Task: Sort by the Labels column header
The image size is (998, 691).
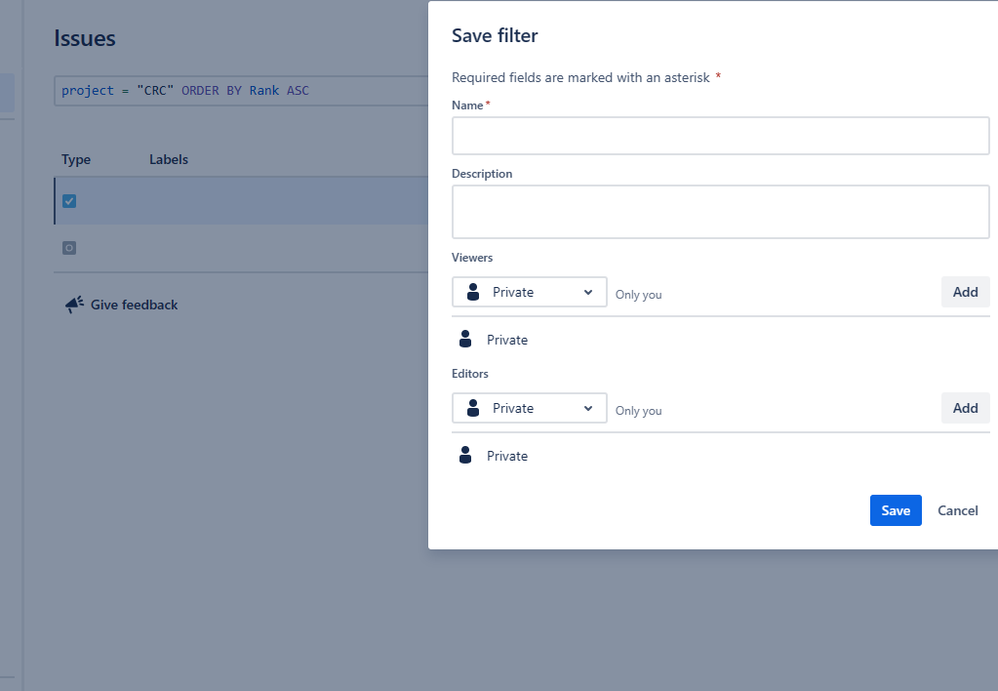Action: coord(169,160)
